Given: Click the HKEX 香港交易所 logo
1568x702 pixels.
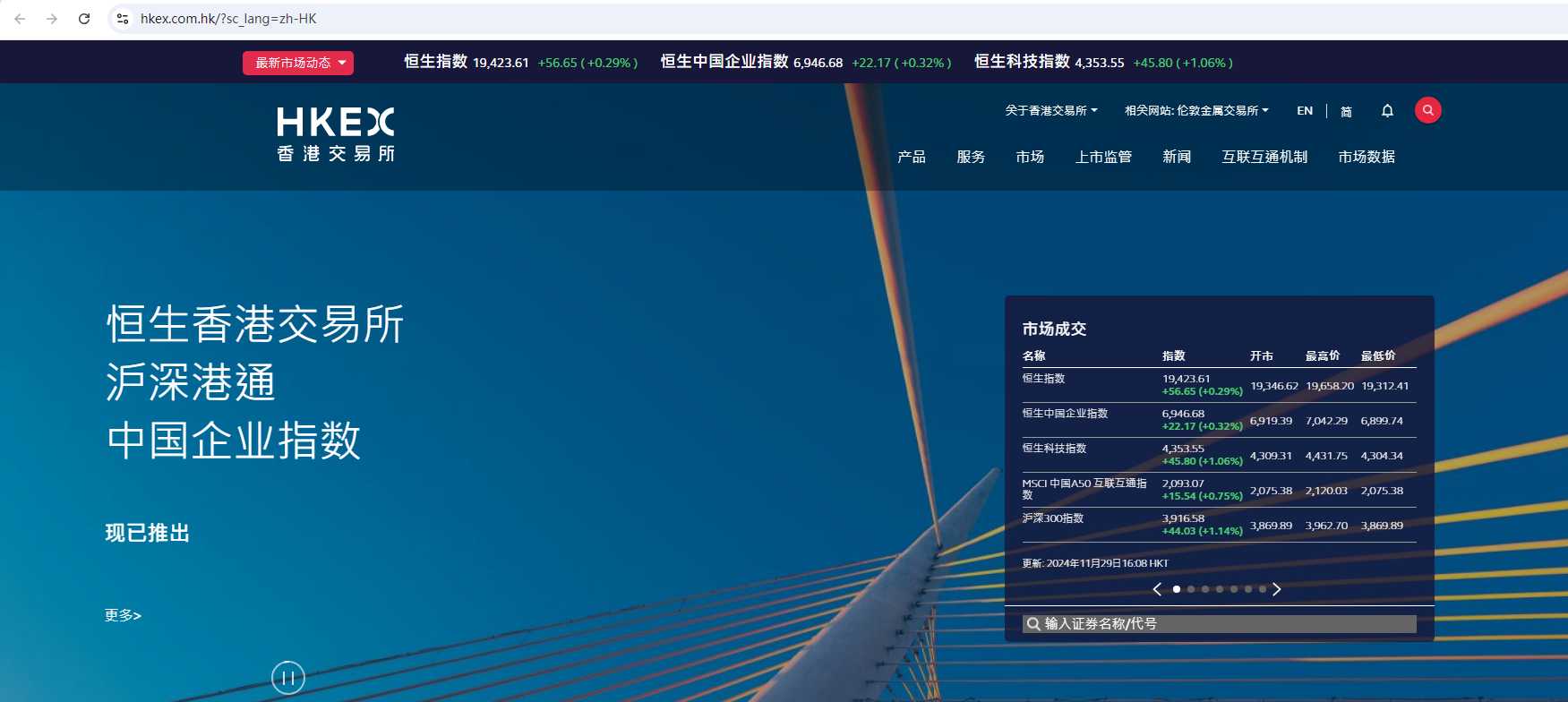Looking at the screenshot, I should (336, 135).
